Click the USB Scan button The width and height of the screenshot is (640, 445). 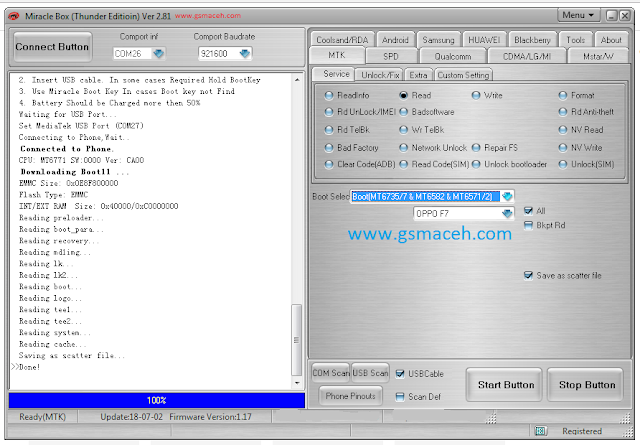[x=370, y=373]
